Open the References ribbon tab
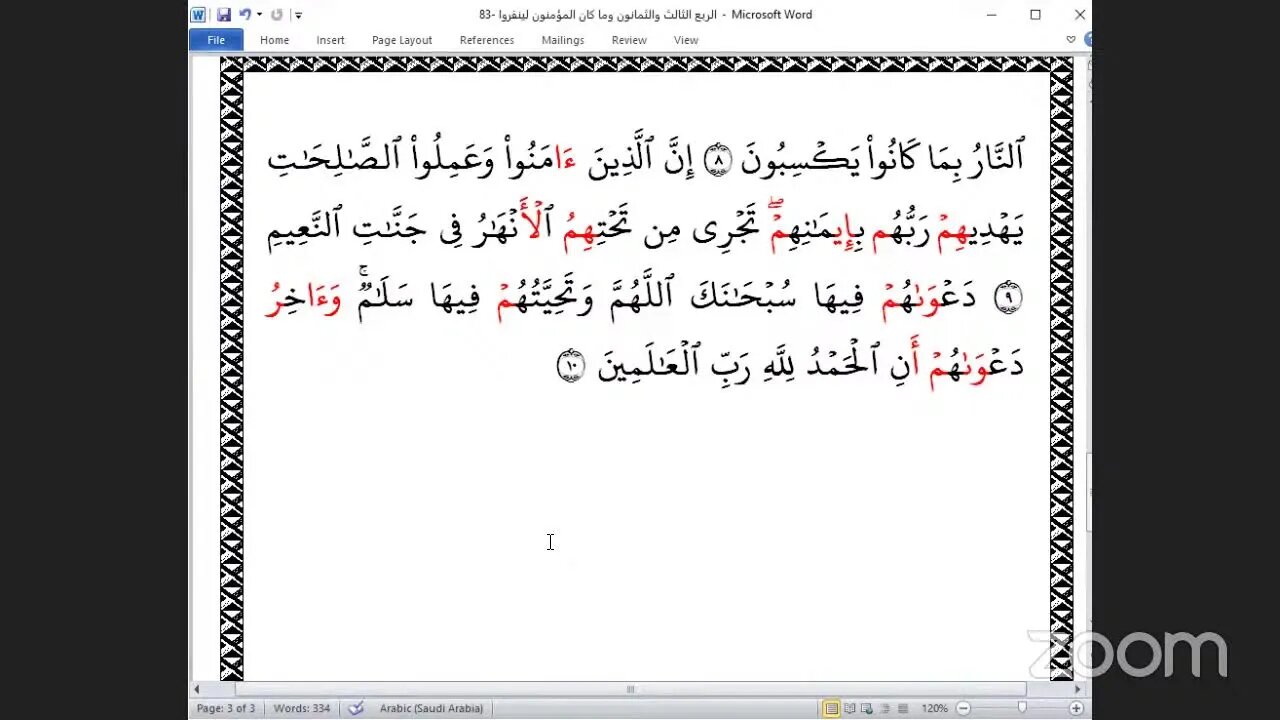The height and width of the screenshot is (720, 1280). (x=487, y=40)
